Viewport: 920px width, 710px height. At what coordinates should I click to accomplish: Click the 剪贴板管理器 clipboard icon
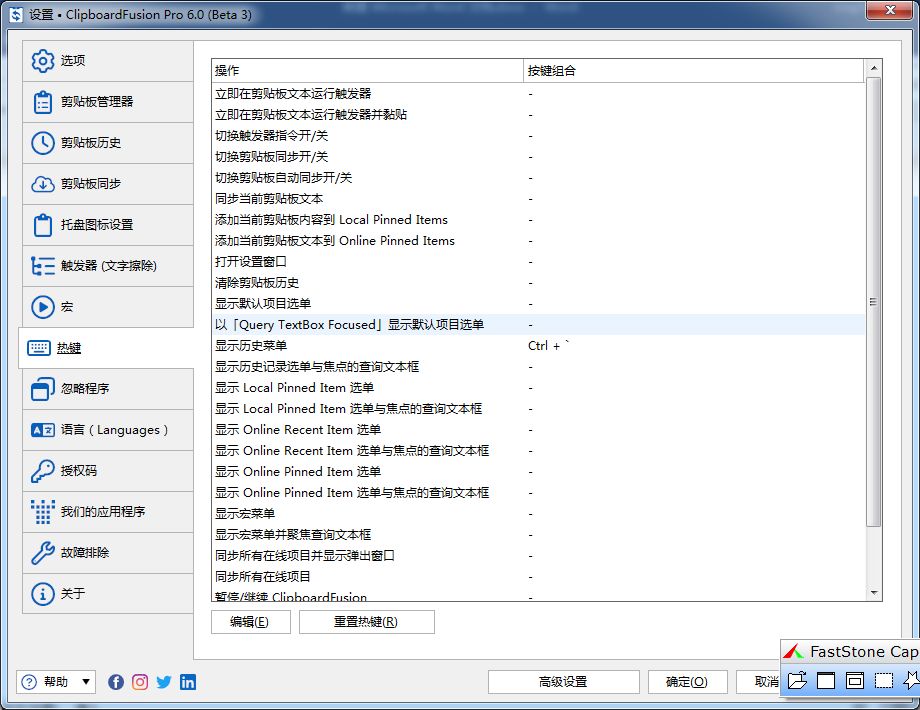click(43, 102)
